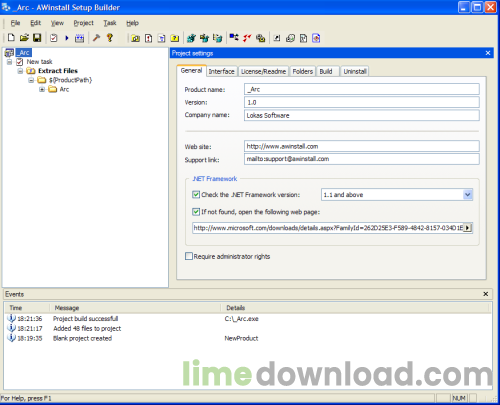
Task: Open the Help menu
Action: coord(132,23)
